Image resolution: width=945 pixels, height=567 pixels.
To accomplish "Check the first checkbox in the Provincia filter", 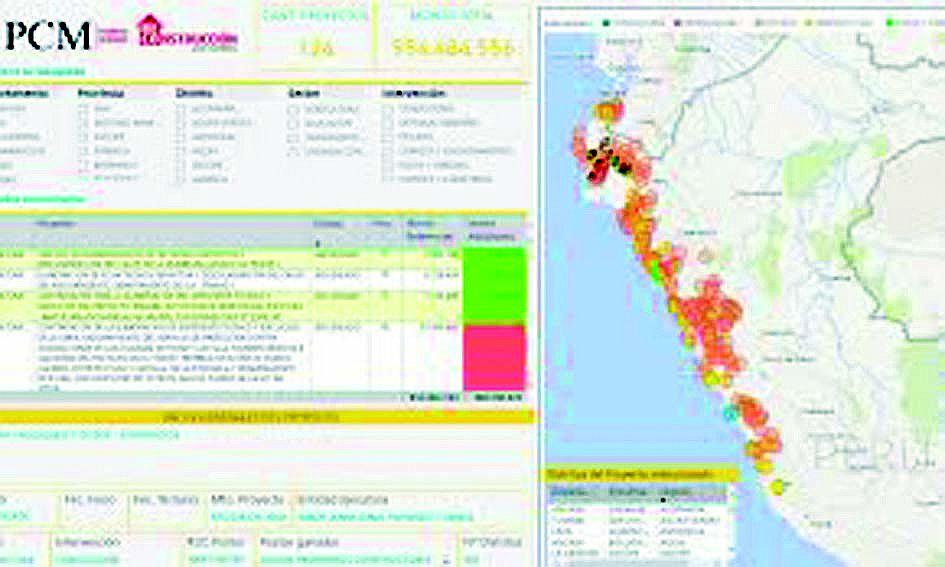I will [85, 108].
